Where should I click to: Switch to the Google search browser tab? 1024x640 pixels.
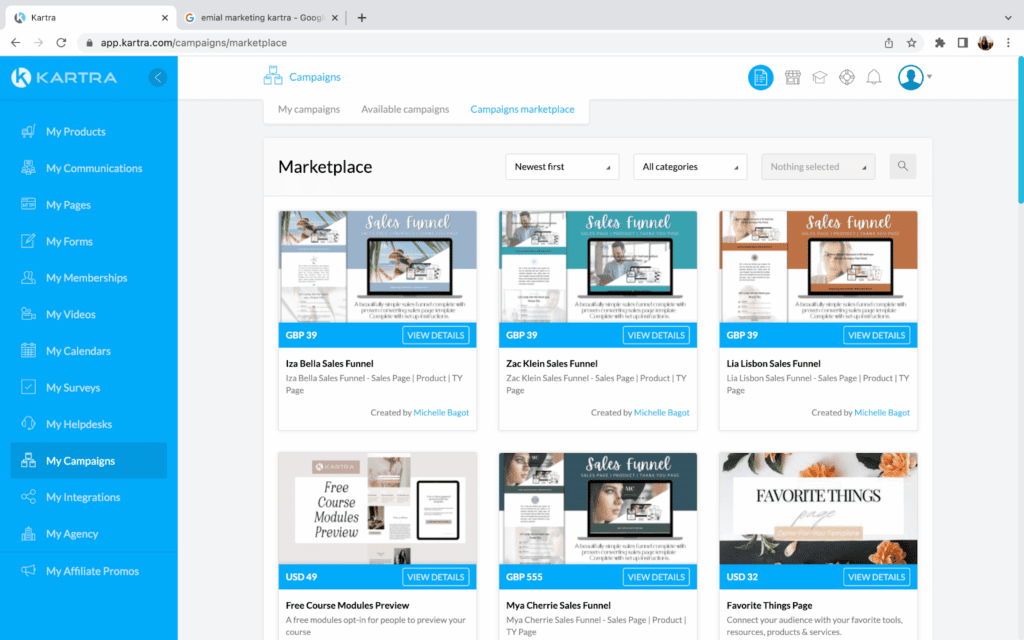tap(261, 18)
